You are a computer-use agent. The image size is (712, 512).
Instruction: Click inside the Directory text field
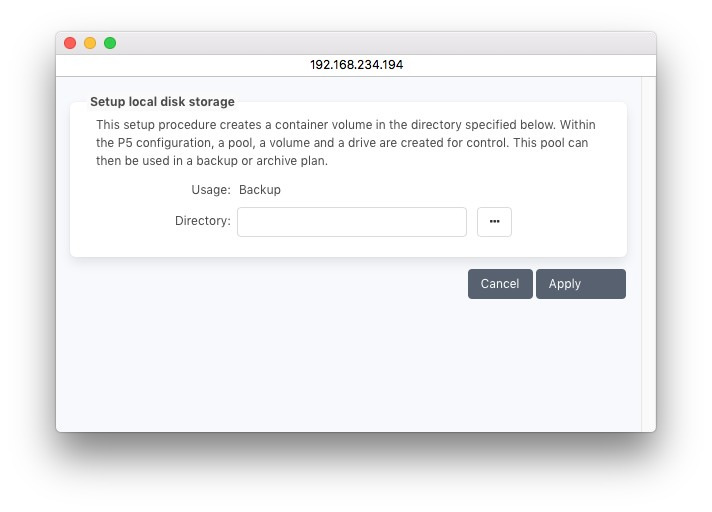[x=351, y=222]
